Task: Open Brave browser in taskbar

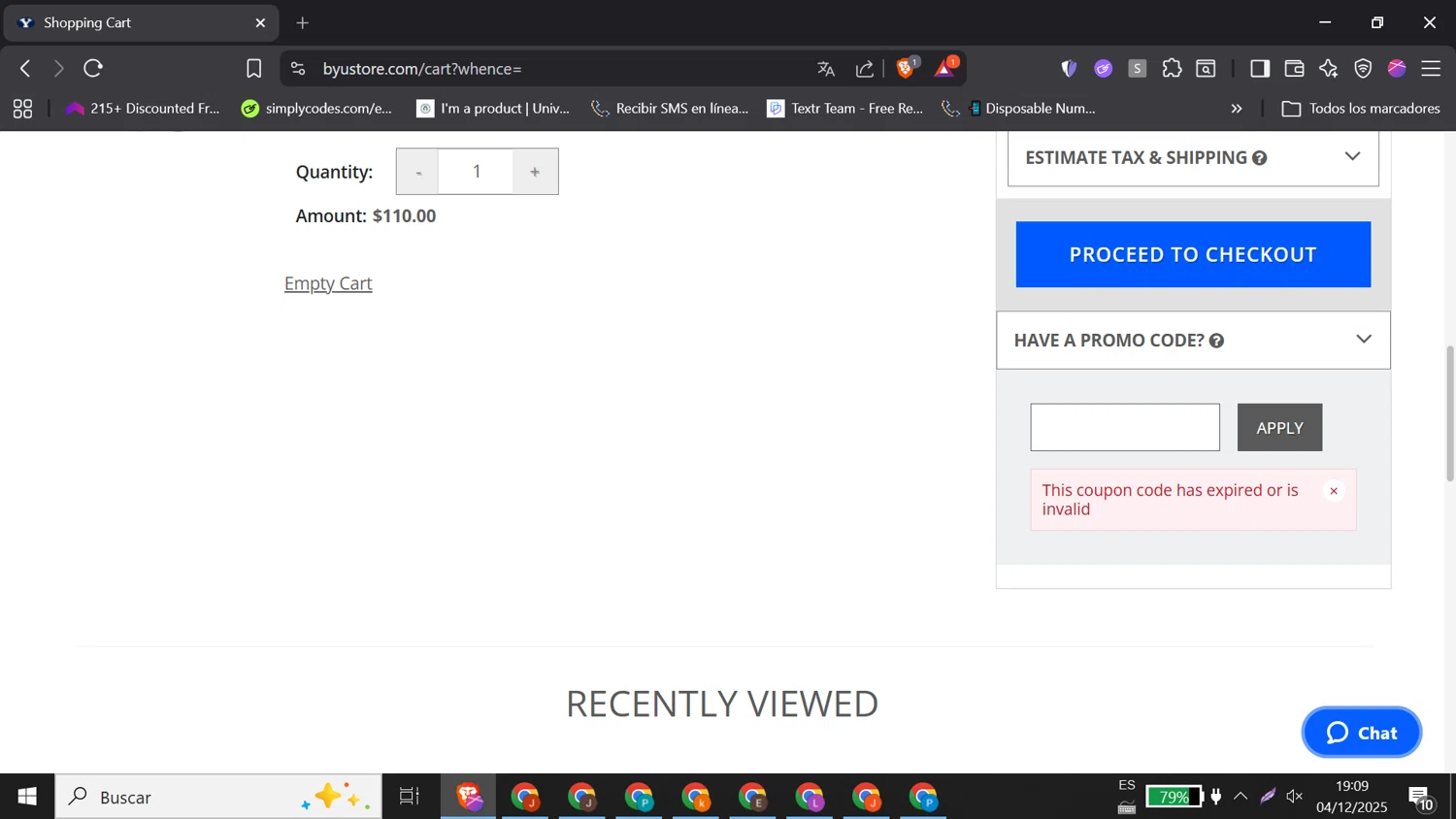Action: tap(470, 797)
